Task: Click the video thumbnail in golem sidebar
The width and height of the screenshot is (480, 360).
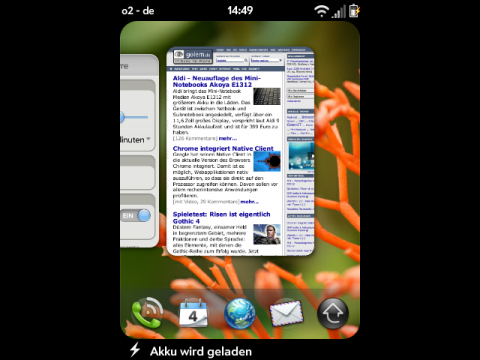Action: pos(301,156)
